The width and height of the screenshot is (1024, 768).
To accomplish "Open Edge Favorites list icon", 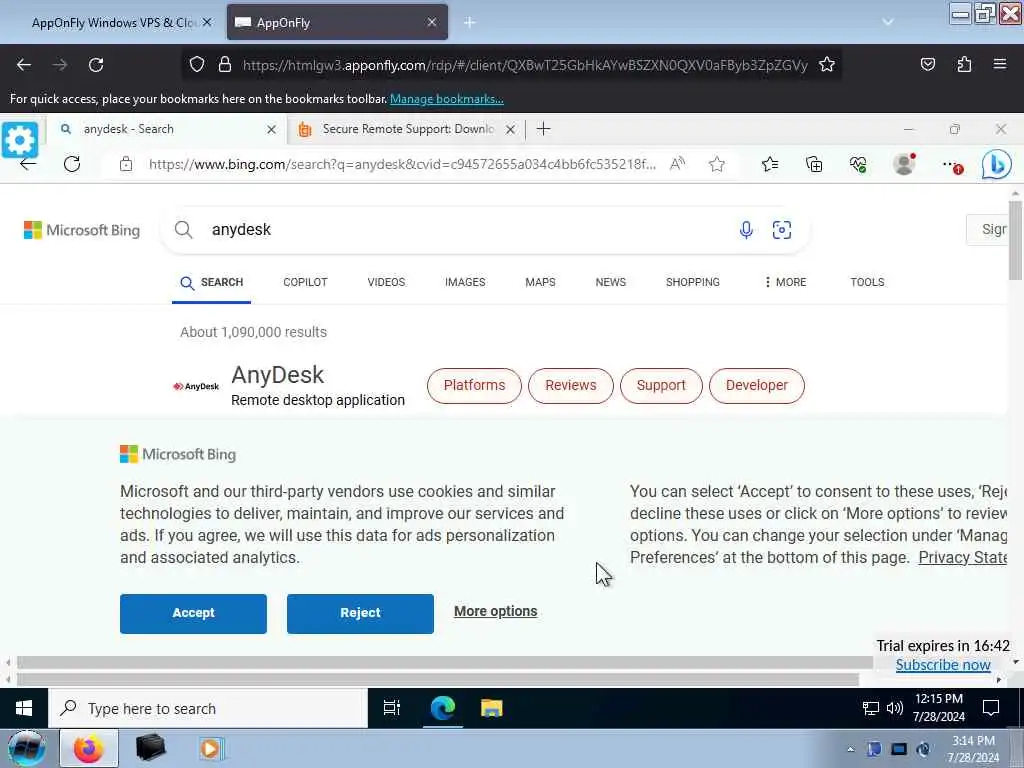I will (x=770, y=164).
